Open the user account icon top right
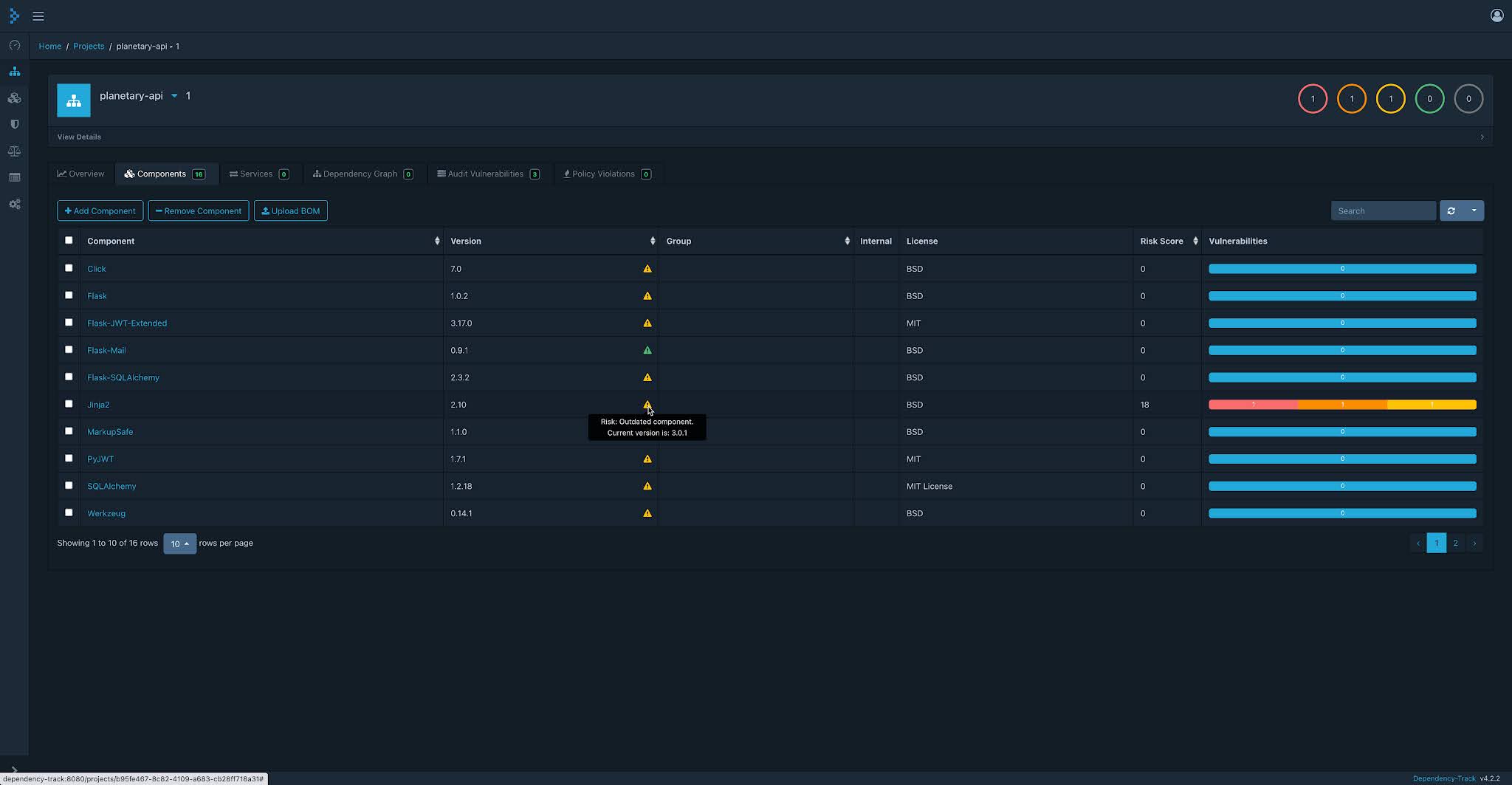 pyautogui.click(x=1496, y=15)
